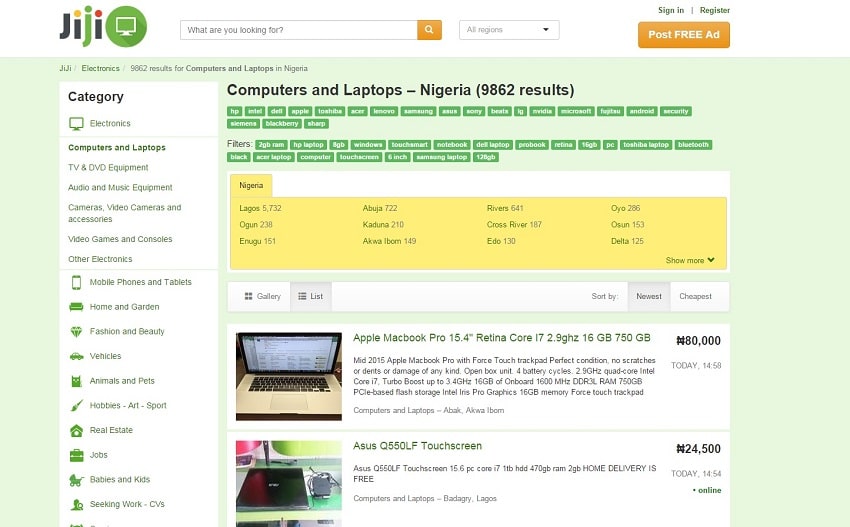Viewport: 850px width, 527px height.
Task: Apply the '2gb ram' filter tag
Action: coord(271,145)
